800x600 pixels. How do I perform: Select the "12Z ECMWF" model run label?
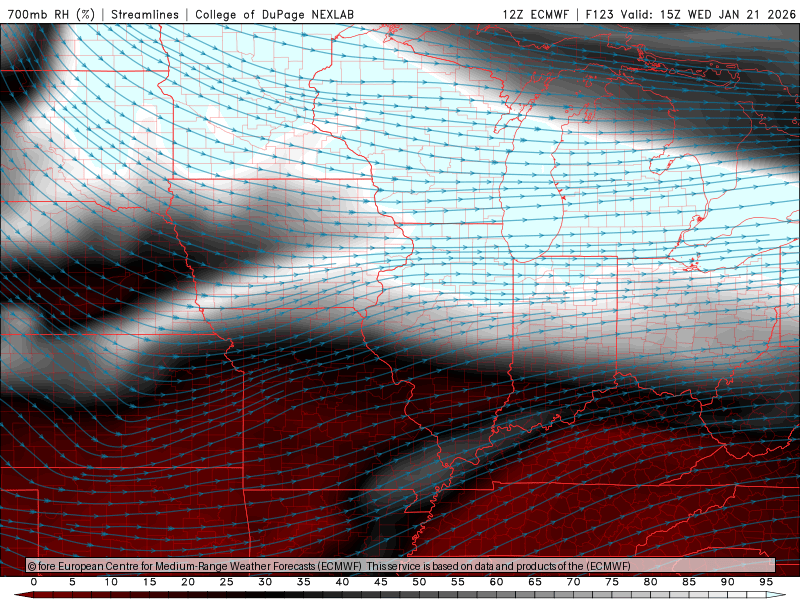[535, 14]
